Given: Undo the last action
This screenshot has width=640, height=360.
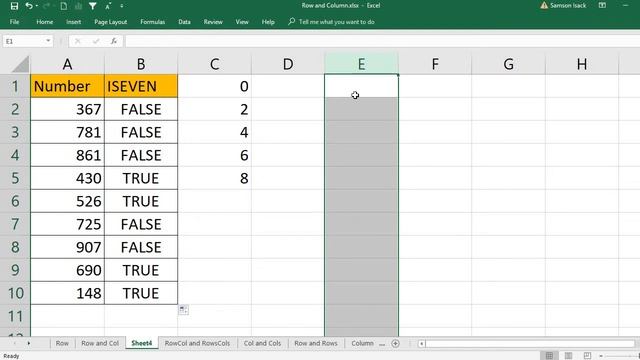Looking at the screenshot, I should pos(29,6).
